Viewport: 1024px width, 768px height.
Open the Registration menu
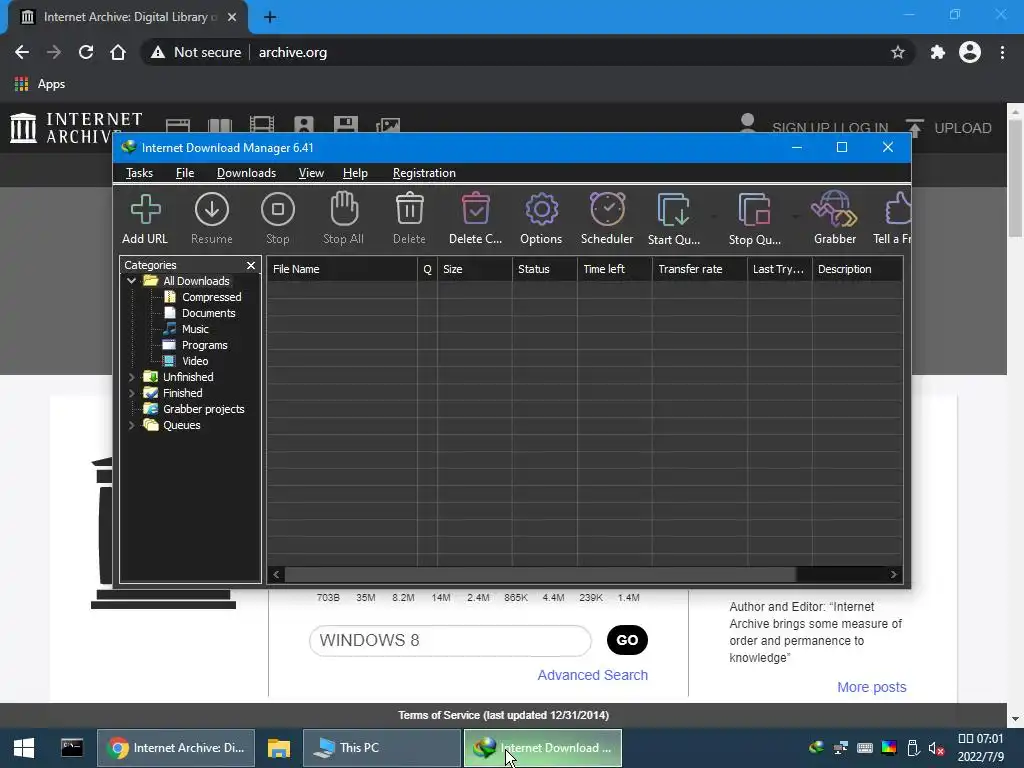tap(424, 173)
